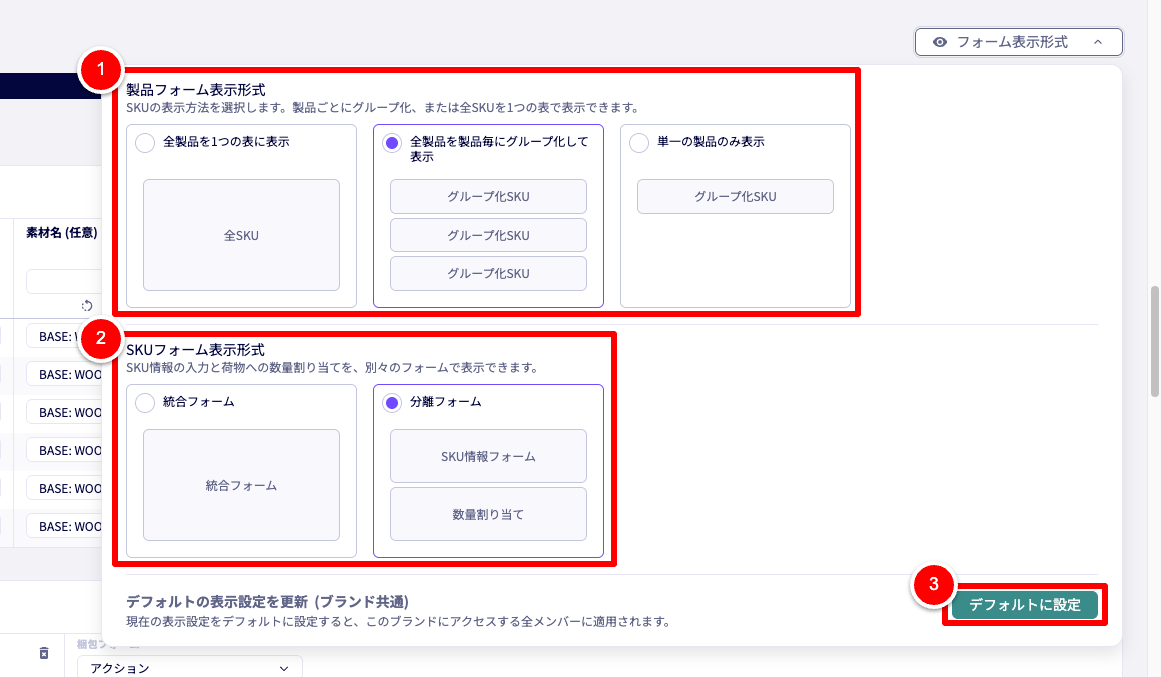This screenshot has height=677, width=1161.
Task: Click the 数量割り当て preview box
Action: (488, 513)
